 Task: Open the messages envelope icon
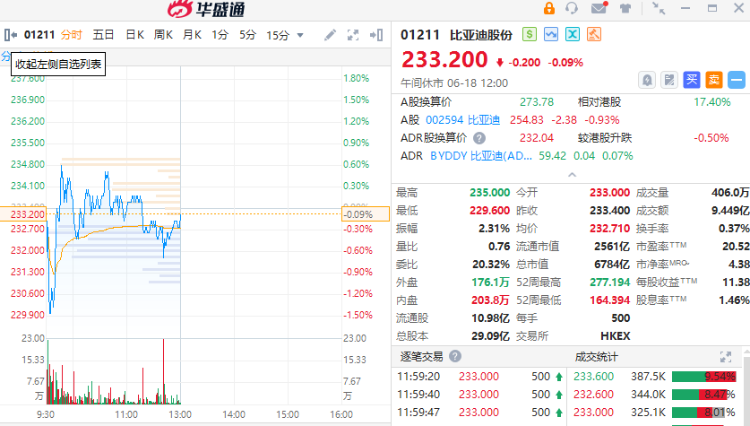(x=599, y=8)
